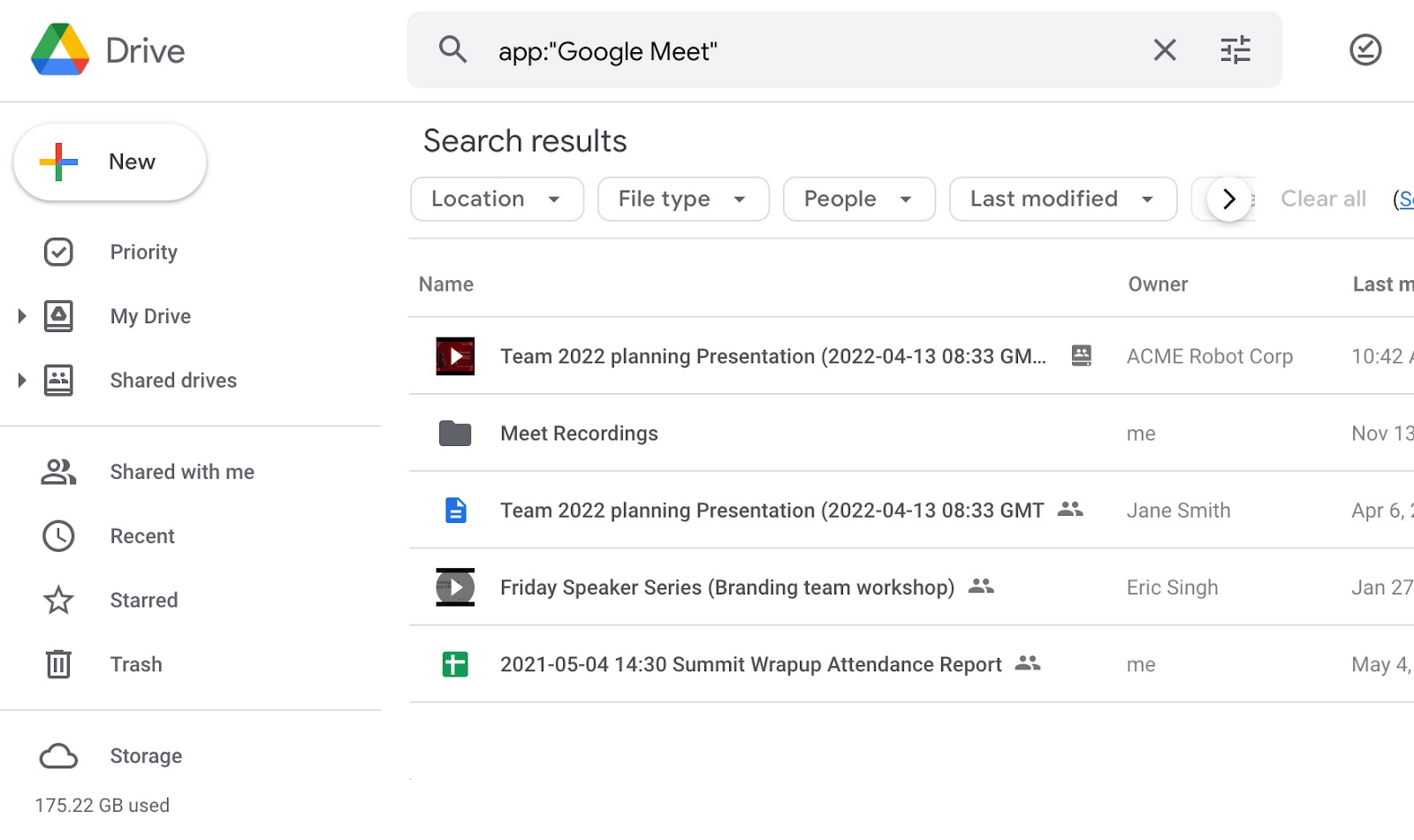This screenshot has width=1414, height=840.
Task: Open the People filter dropdown
Action: coord(858,199)
